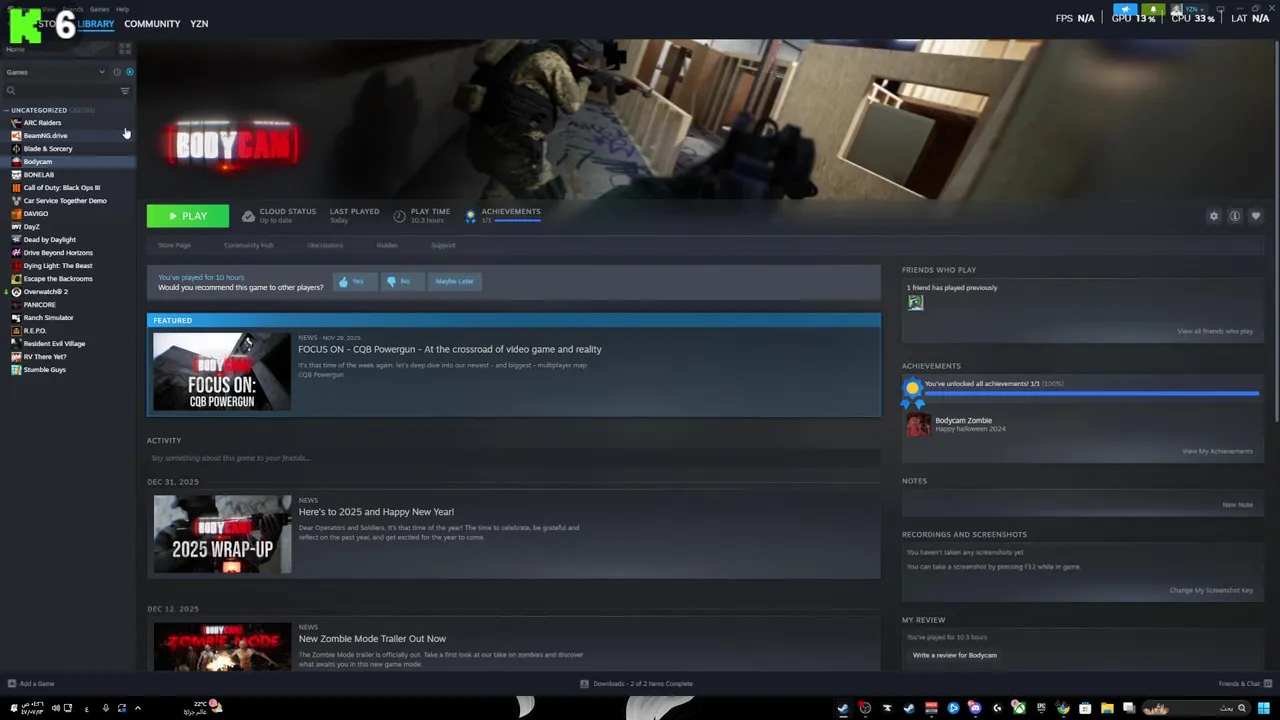Open New Zombie Mode Trailer Out Now
Image resolution: width=1280 pixels, height=720 pixels.
(x=372, y=639)
